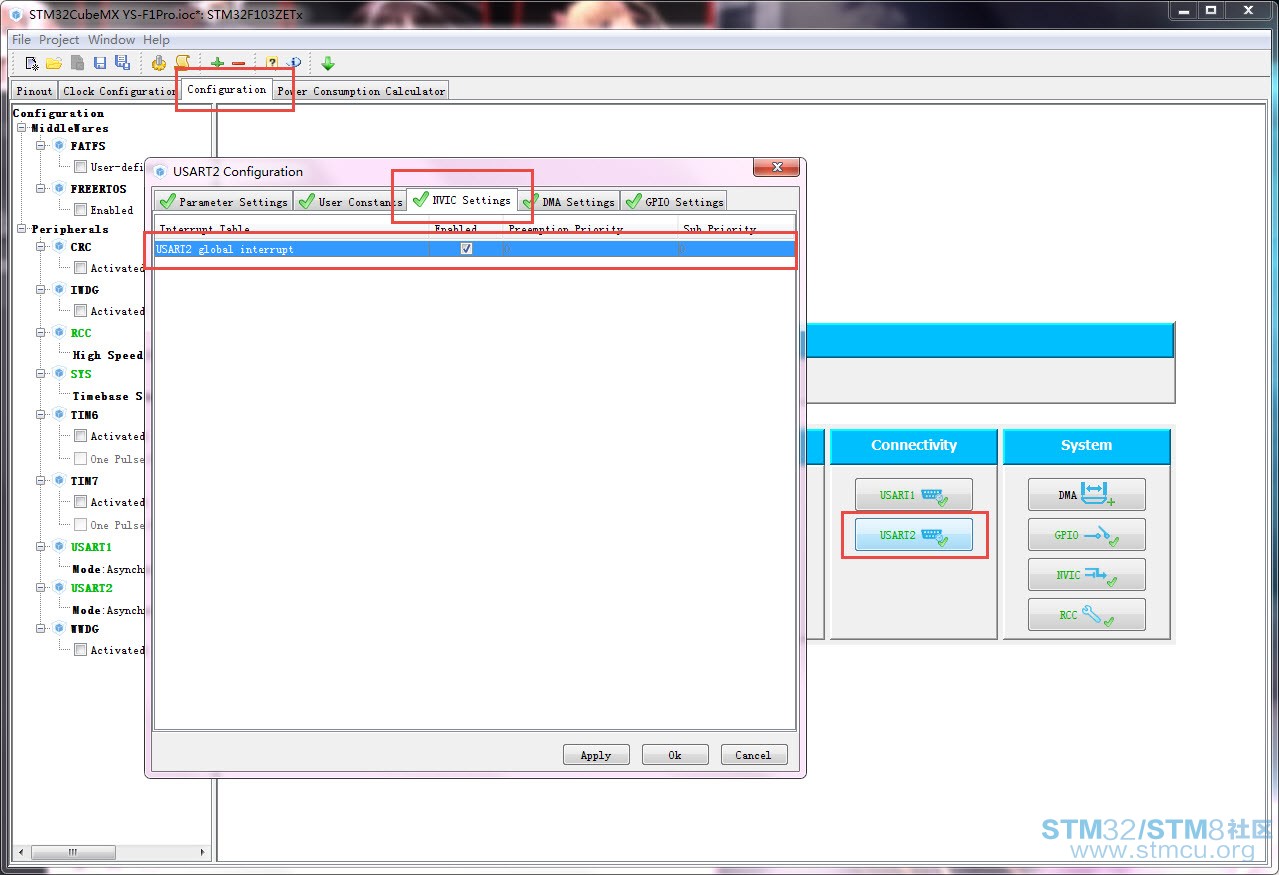Open the Power Consumption Calculator tab
Viewport: 1279px width, 875px height.
coord(361,91)
